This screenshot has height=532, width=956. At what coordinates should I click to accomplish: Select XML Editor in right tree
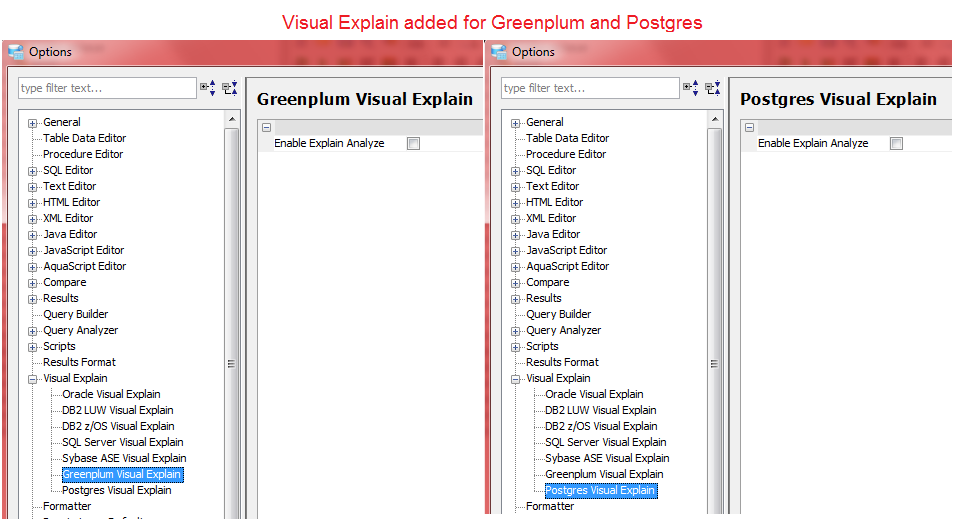click(x=551, y=218)
